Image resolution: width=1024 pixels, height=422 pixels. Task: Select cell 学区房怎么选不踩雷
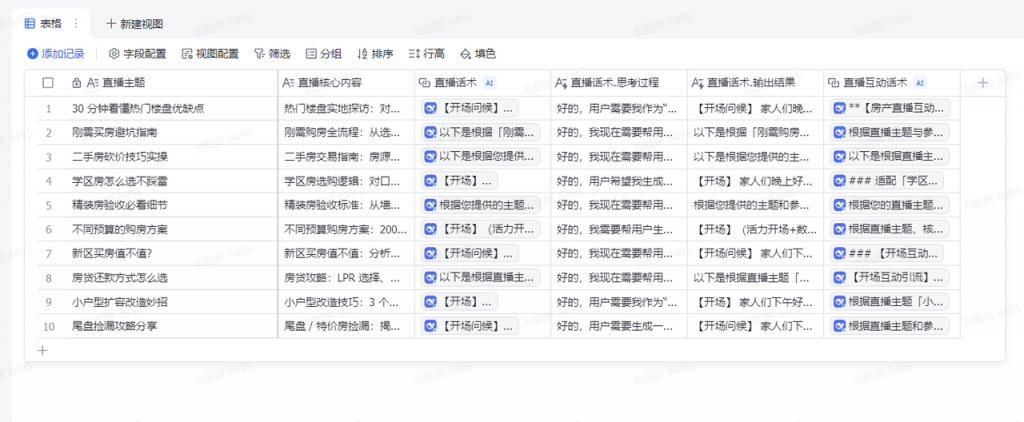click(x=173, y=181)
